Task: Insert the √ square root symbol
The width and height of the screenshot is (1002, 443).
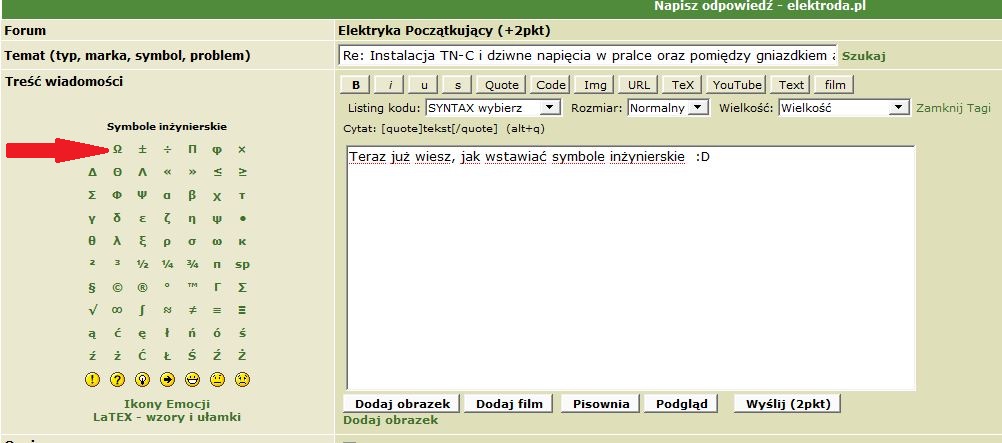Action: pyautogui.click(x=92, y=311)
